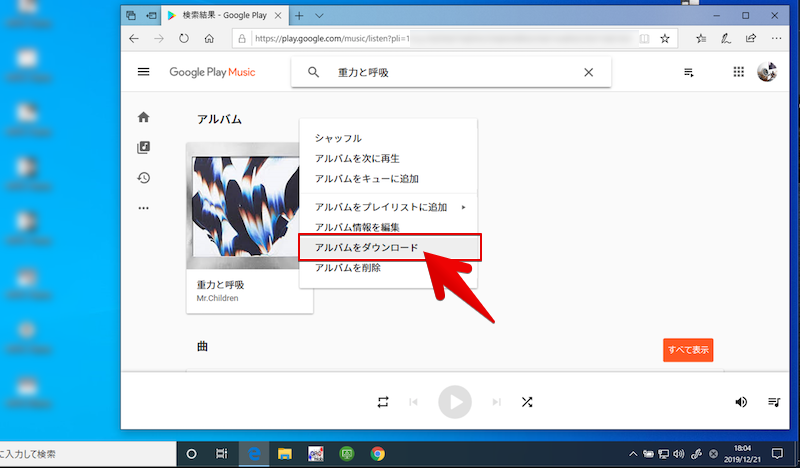Expand sidebar more options (three dots)
This screenshot has height=468, width=800.
coord(143,208)
